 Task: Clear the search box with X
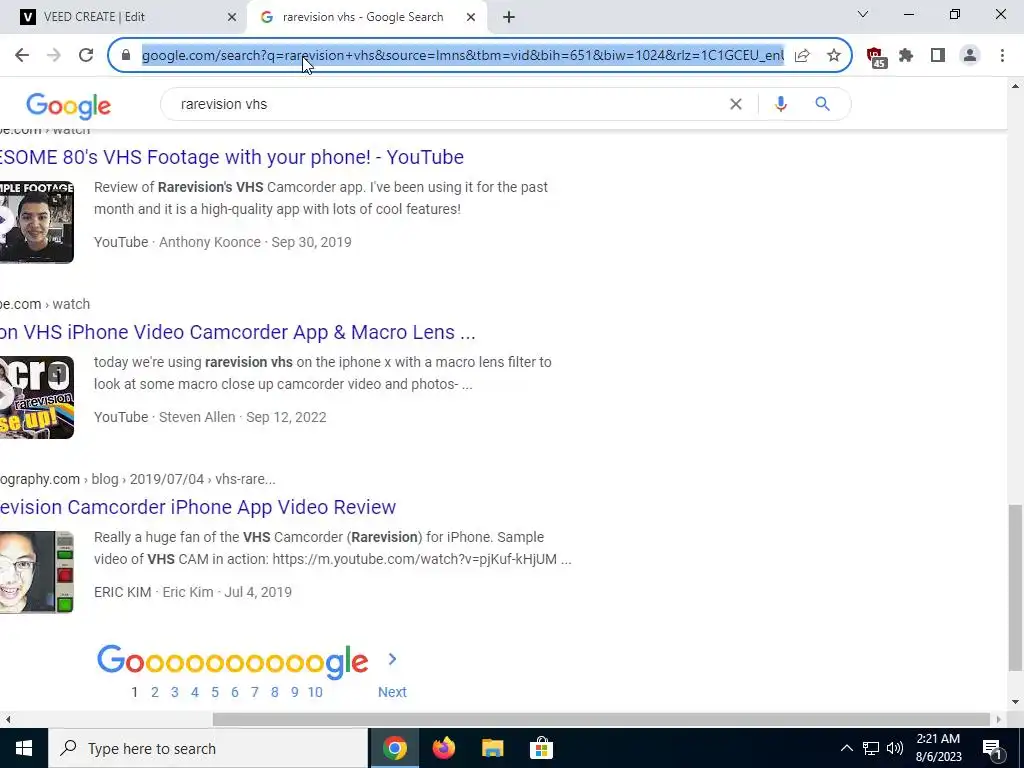735,104
